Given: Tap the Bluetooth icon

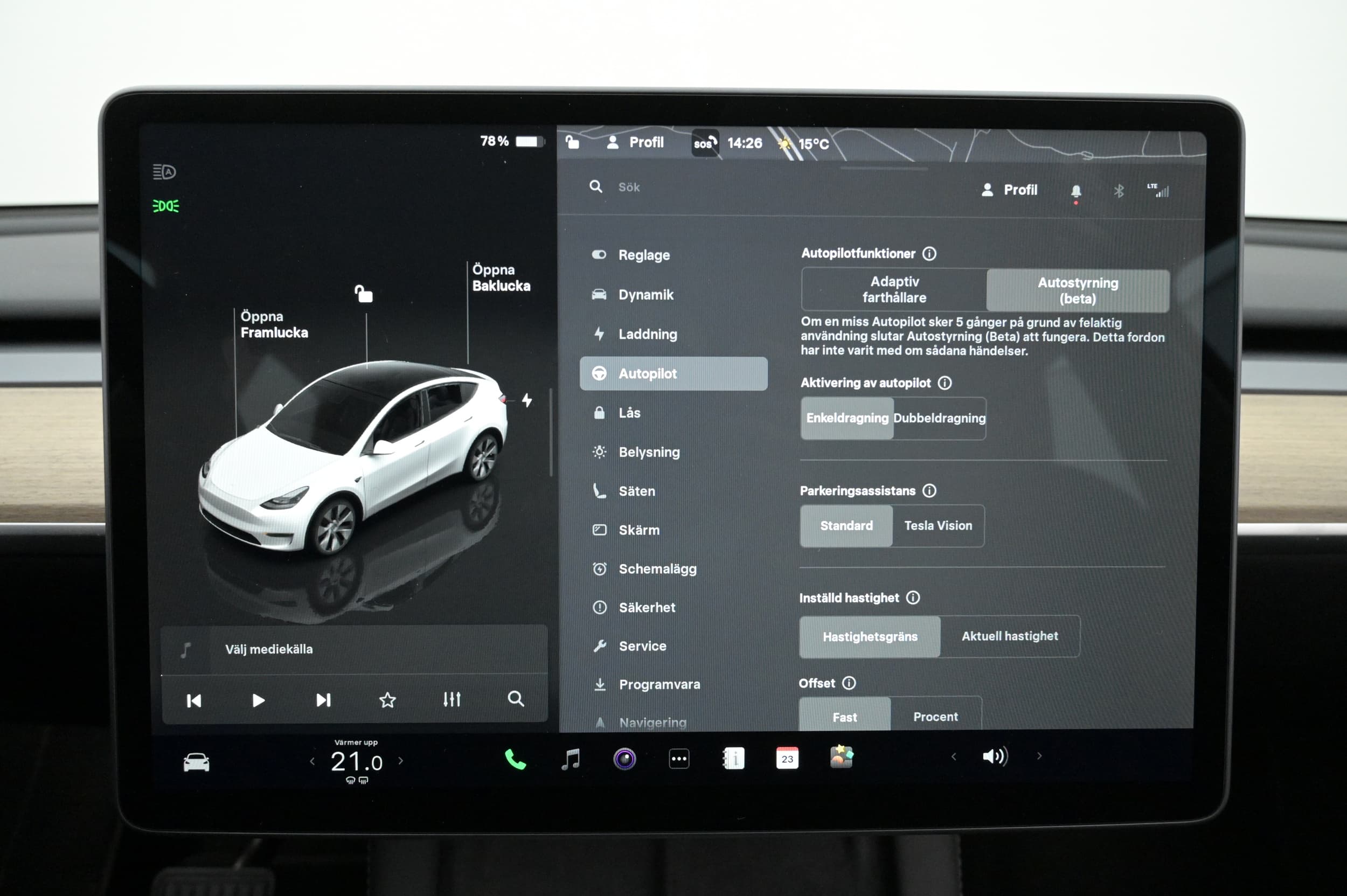Looking at the screenshot, I should tap(1119, 191).
